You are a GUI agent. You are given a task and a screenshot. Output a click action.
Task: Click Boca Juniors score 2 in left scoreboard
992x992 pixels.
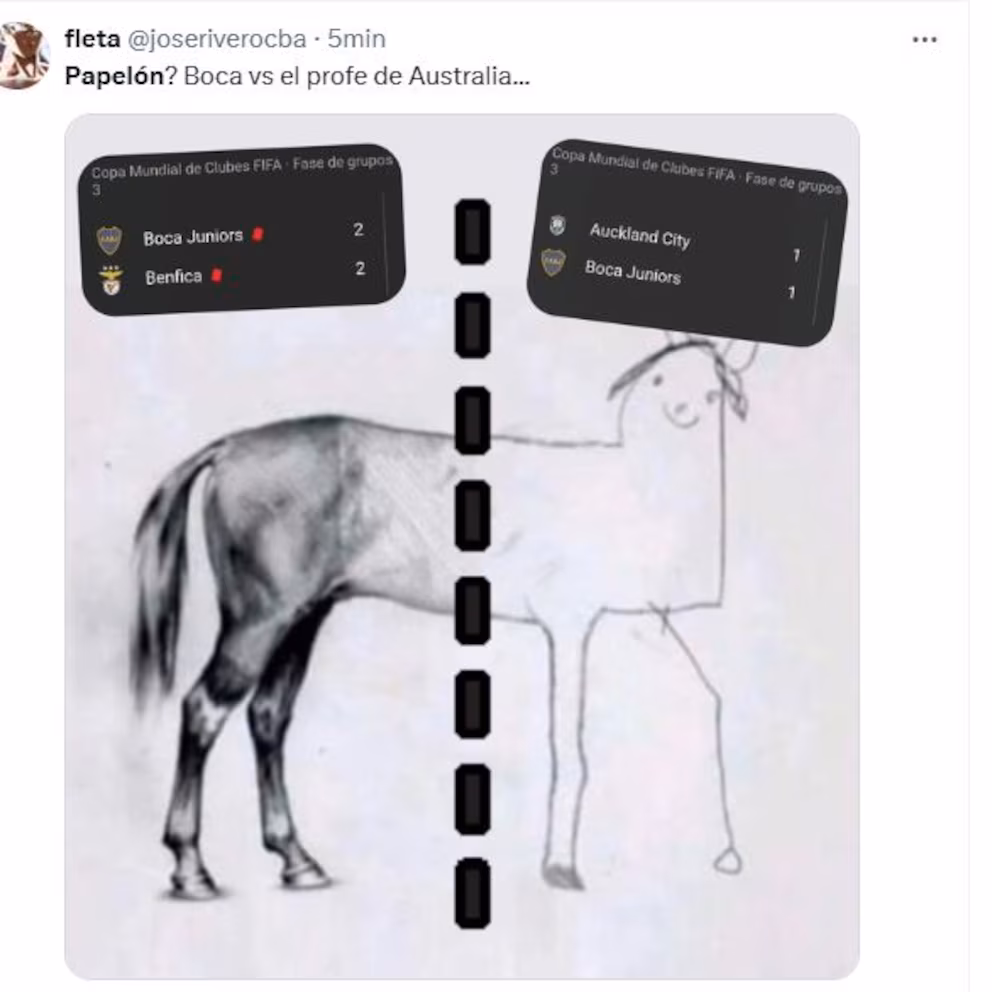(x=359, y=229)
